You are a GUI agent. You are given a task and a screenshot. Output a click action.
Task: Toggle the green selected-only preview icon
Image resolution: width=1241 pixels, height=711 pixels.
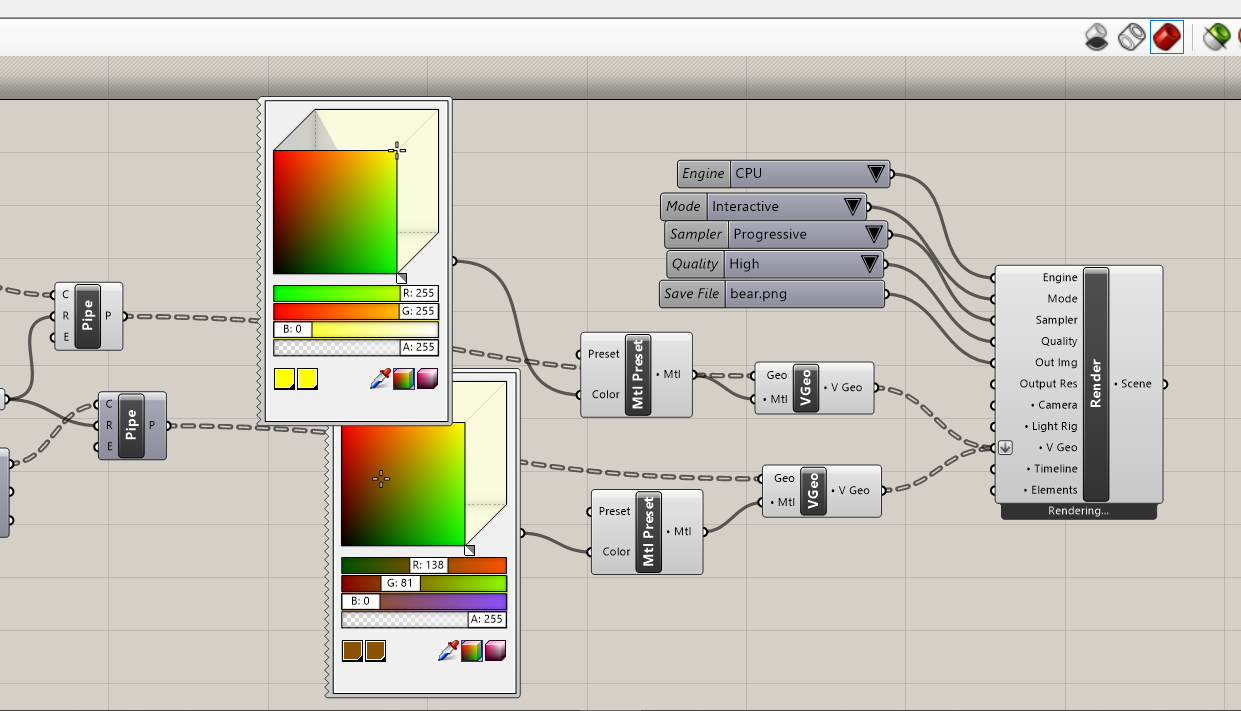(x=1215, y=38)
